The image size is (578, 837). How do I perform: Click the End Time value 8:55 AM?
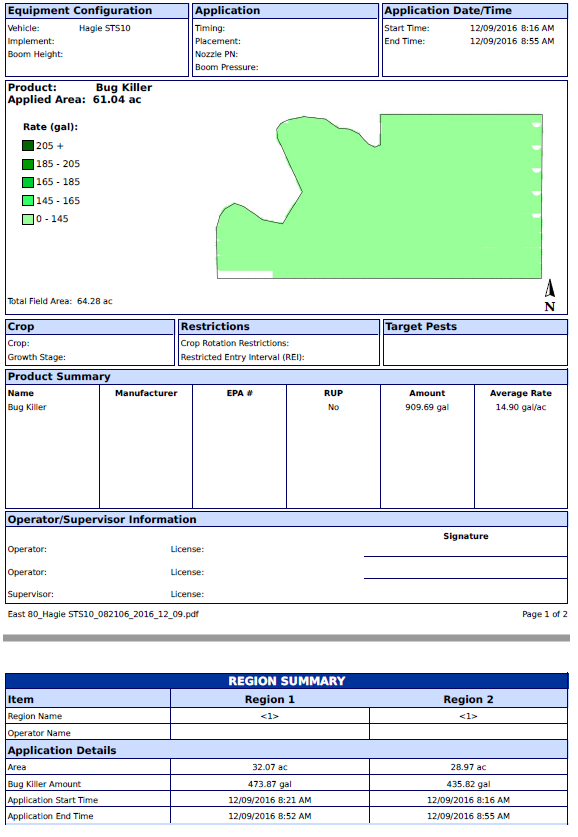point(512,41)
